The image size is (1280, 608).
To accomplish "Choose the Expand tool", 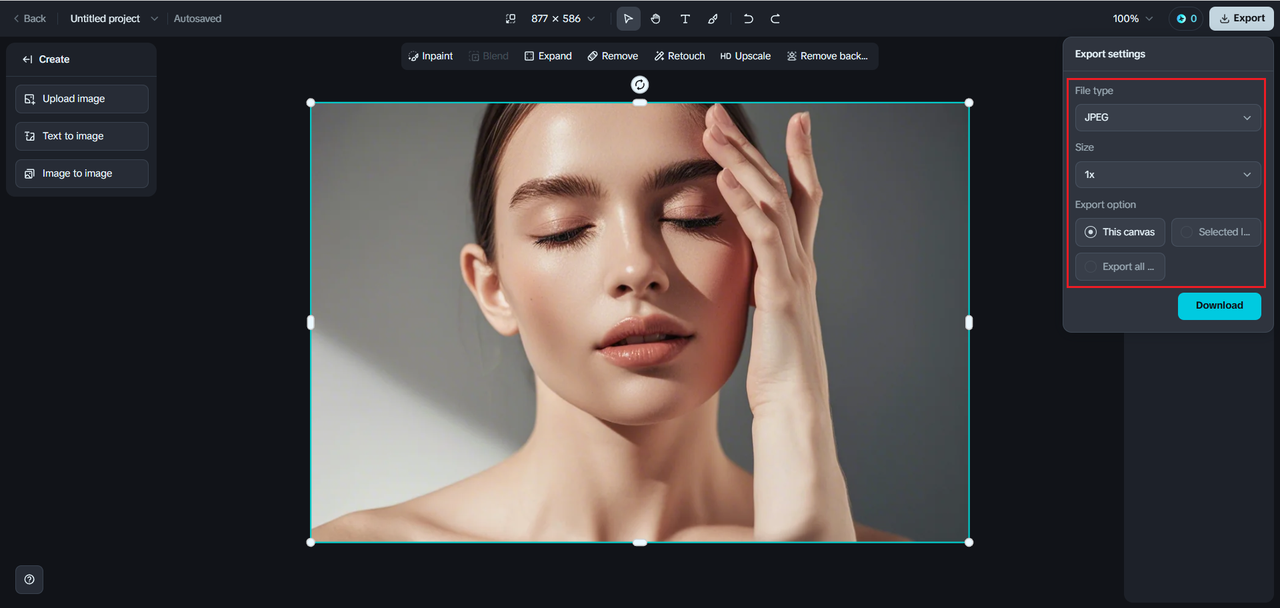I will pyautogui.click(x=548, y=56).
